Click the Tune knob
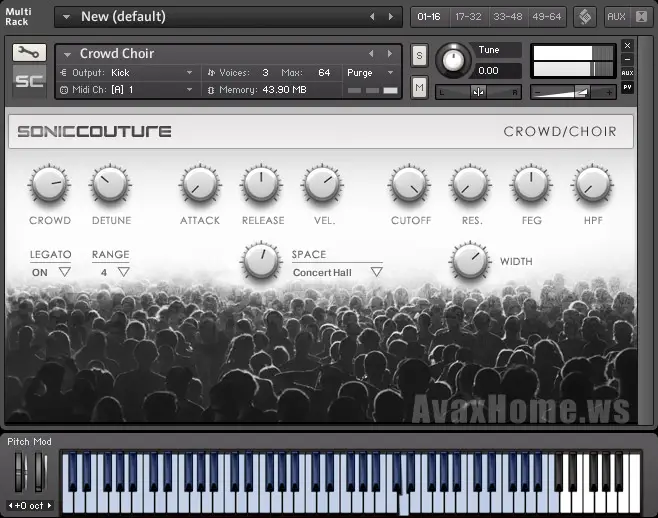Screen dimensions: 658x518 (453, 60)
